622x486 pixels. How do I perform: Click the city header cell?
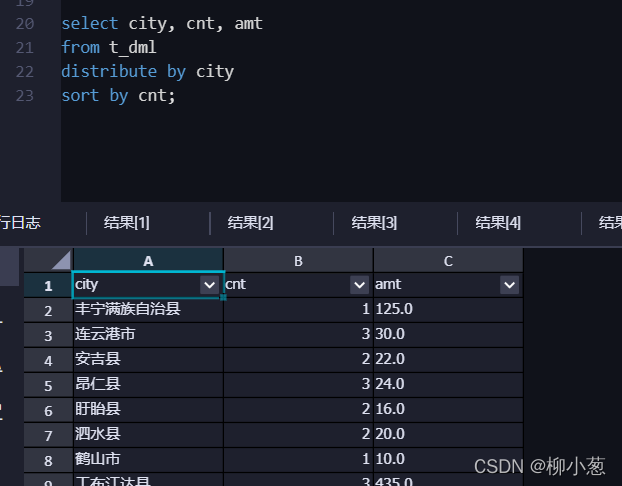148,285
